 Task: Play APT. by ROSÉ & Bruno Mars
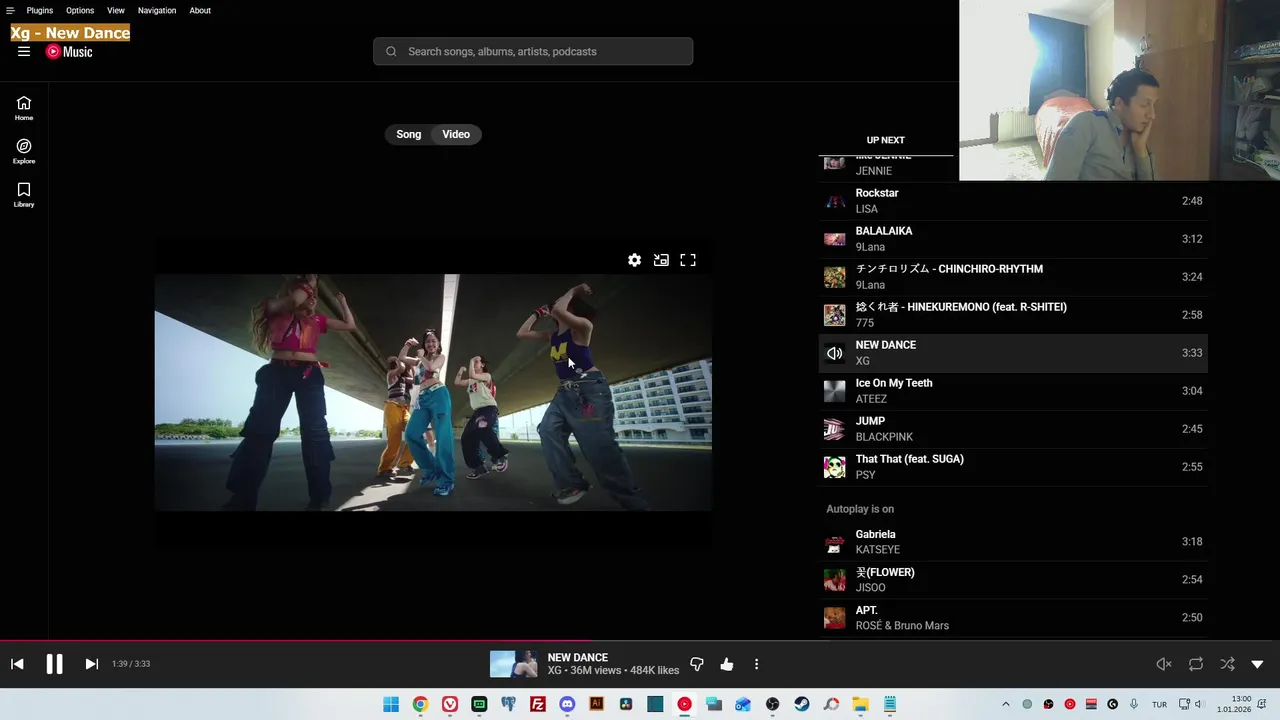click(1013, 618)
